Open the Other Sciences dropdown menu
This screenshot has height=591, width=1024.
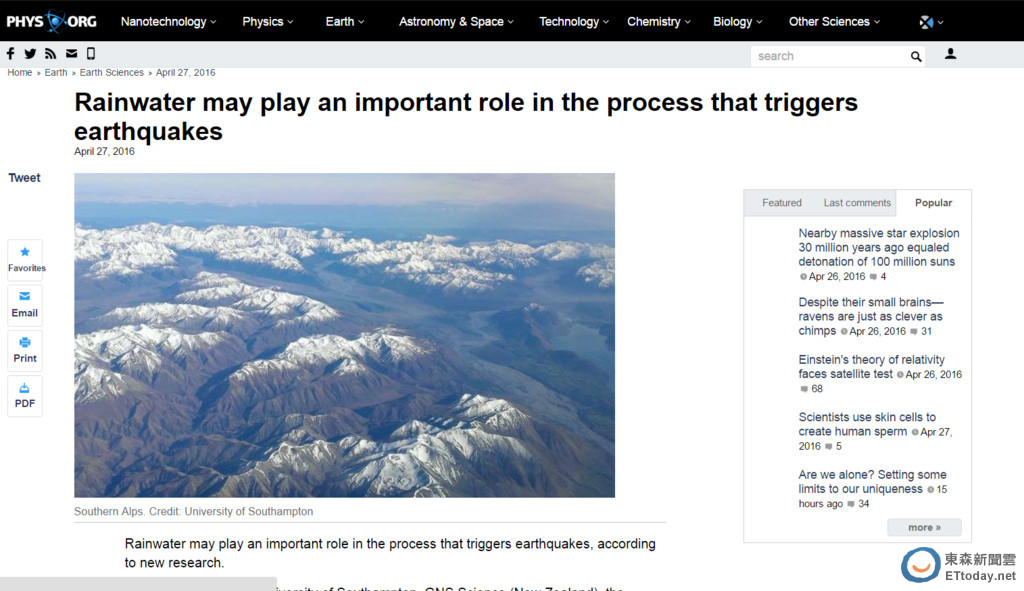click(x=834, y=21)
